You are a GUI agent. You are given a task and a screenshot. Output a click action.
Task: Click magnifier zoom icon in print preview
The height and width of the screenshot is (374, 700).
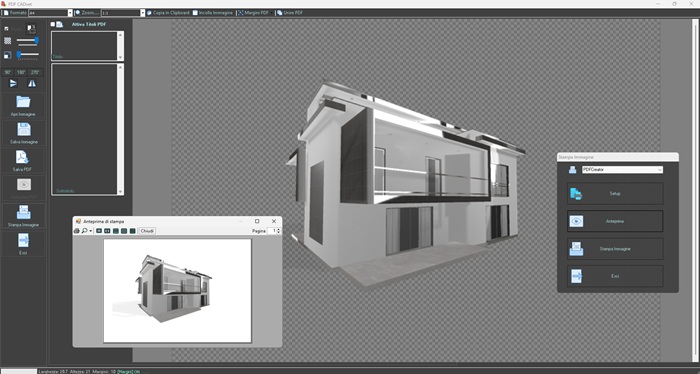point(84,231)
